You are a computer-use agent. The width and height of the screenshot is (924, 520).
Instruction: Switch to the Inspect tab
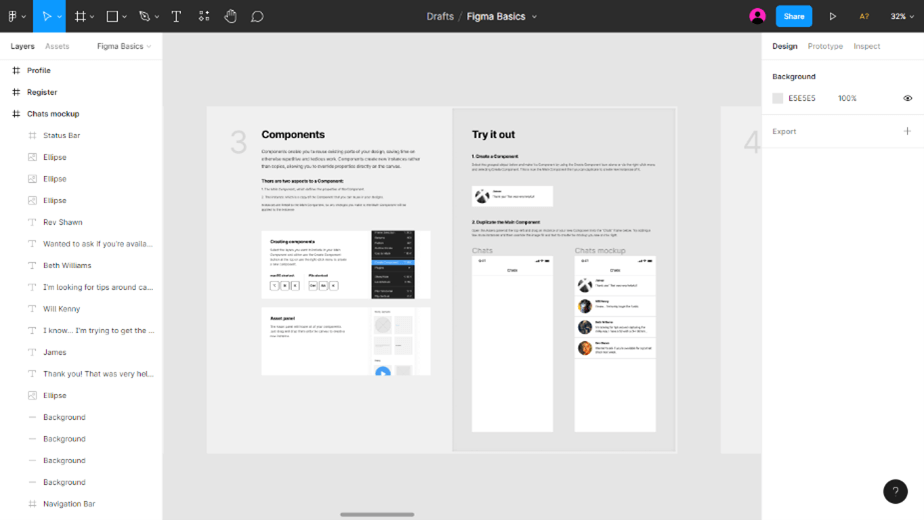[x=867, y=46]
